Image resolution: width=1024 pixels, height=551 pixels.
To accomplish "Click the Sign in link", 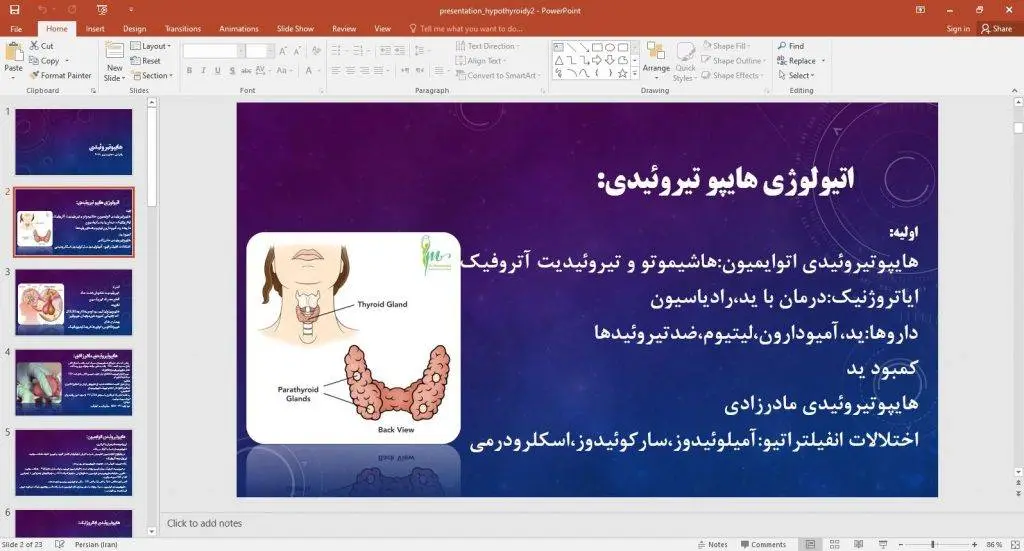I will tap(958, 29).
